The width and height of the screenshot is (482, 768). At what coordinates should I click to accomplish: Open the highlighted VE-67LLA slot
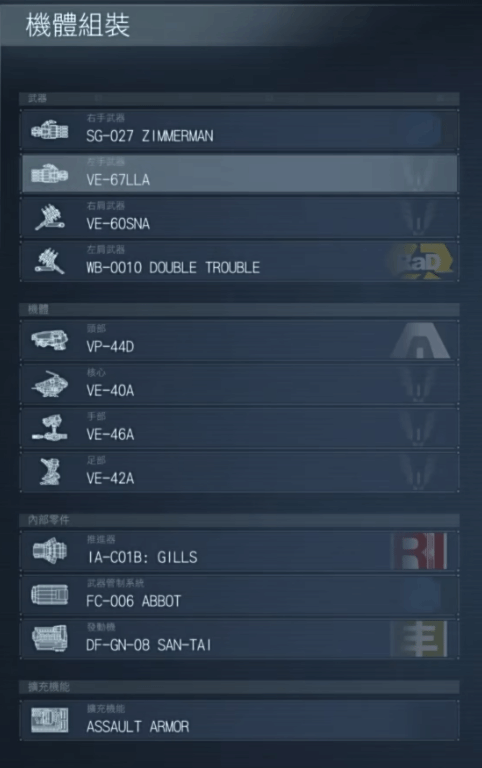tap(240, 174)
